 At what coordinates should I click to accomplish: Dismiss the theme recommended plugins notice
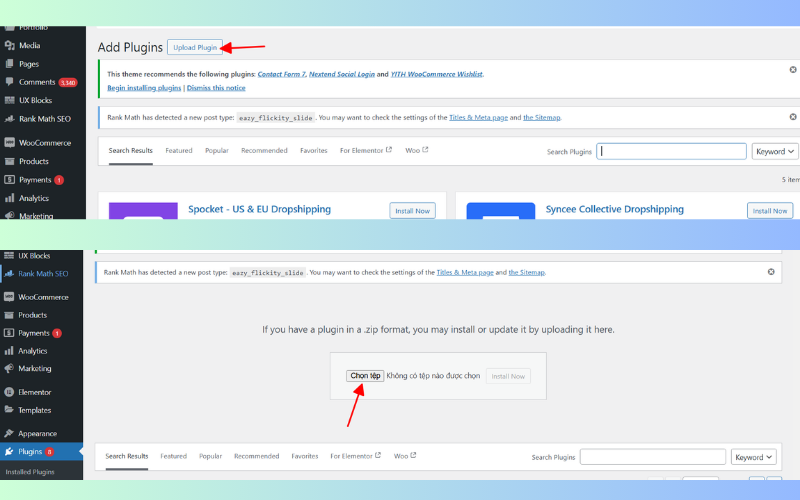coord(793,69)
